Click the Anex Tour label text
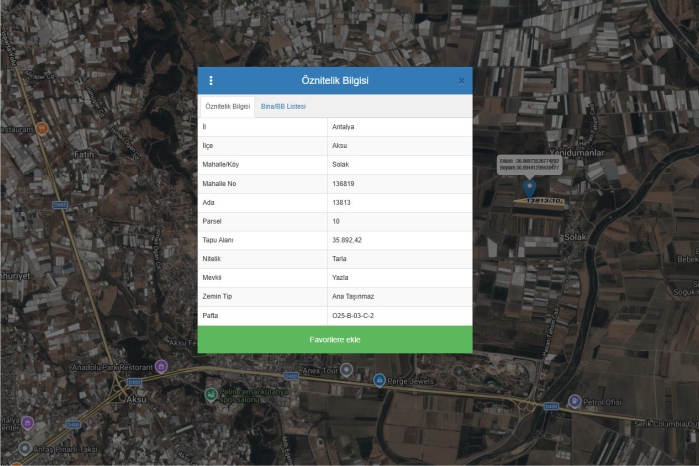Screen dimensions: 699x466 pyautogui.click(x=320, y=371)
